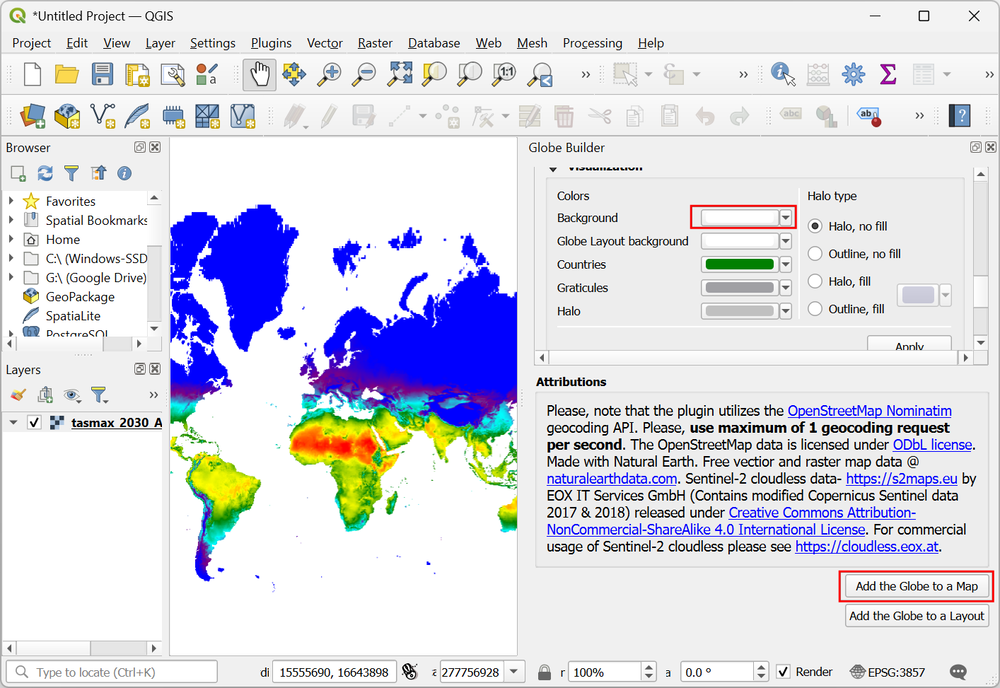Open the Layout Manager icon
1000x688 pixels.
(172, 75)
